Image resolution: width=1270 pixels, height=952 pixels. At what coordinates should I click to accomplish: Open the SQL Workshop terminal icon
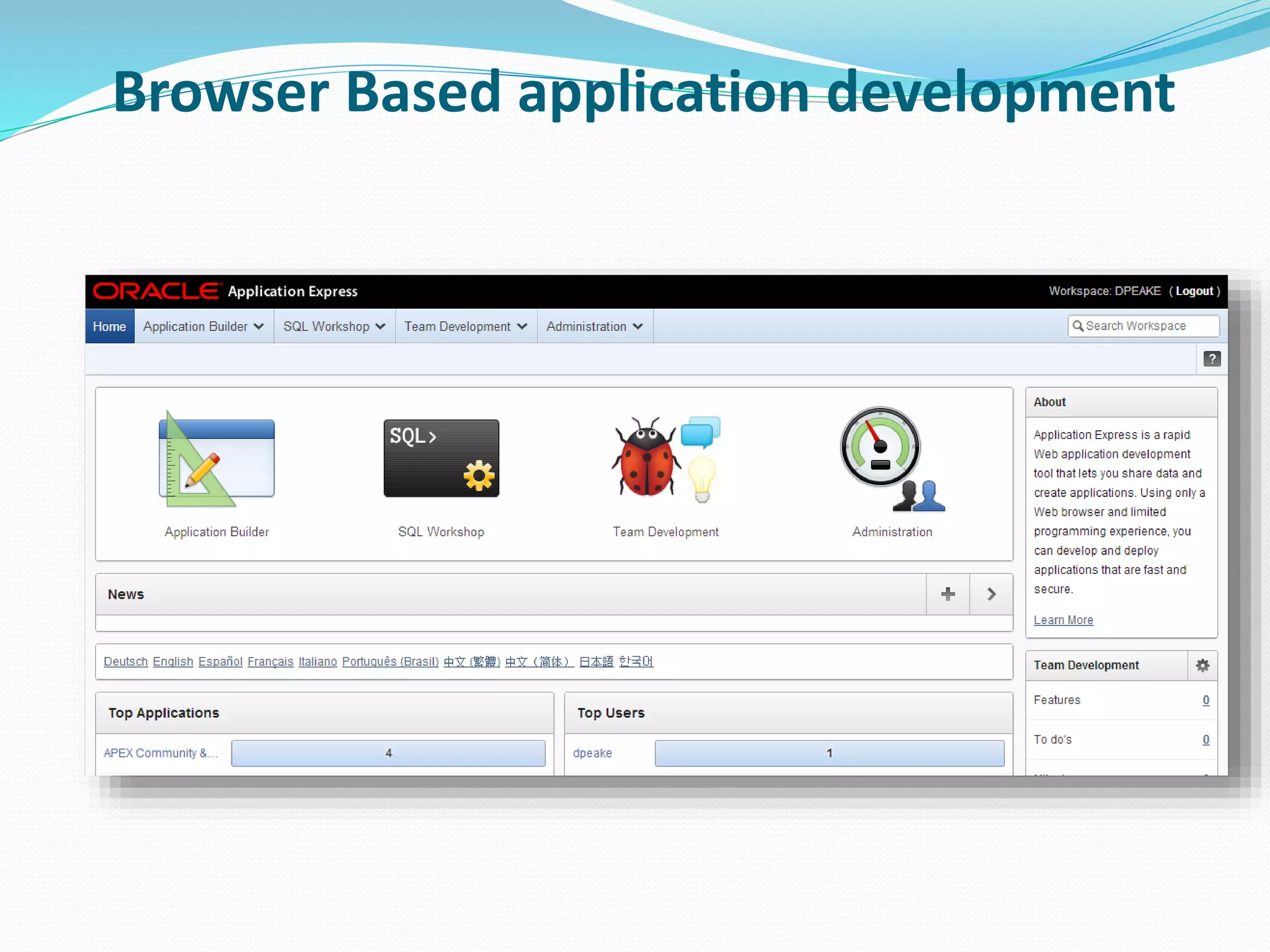(x=441, y=459)
